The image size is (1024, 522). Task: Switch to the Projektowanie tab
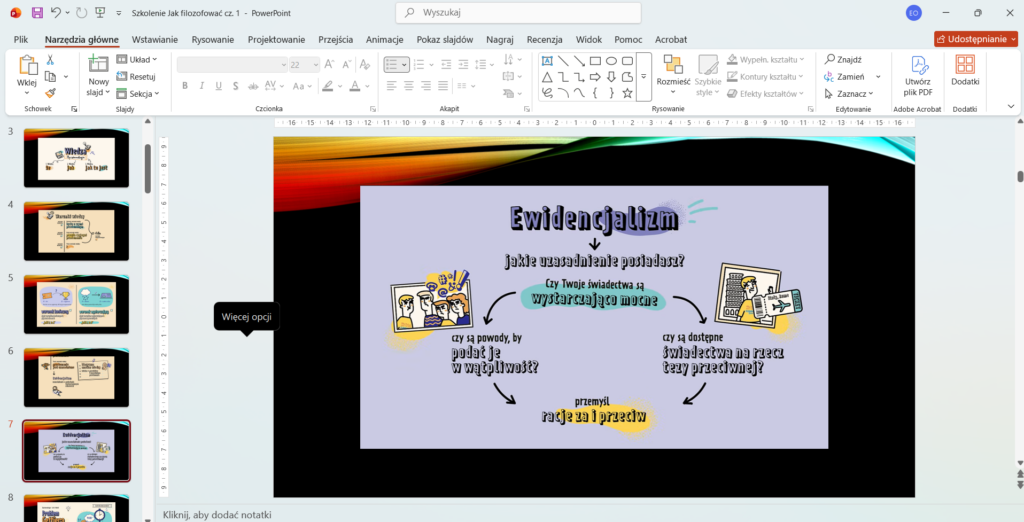point(276,39)
